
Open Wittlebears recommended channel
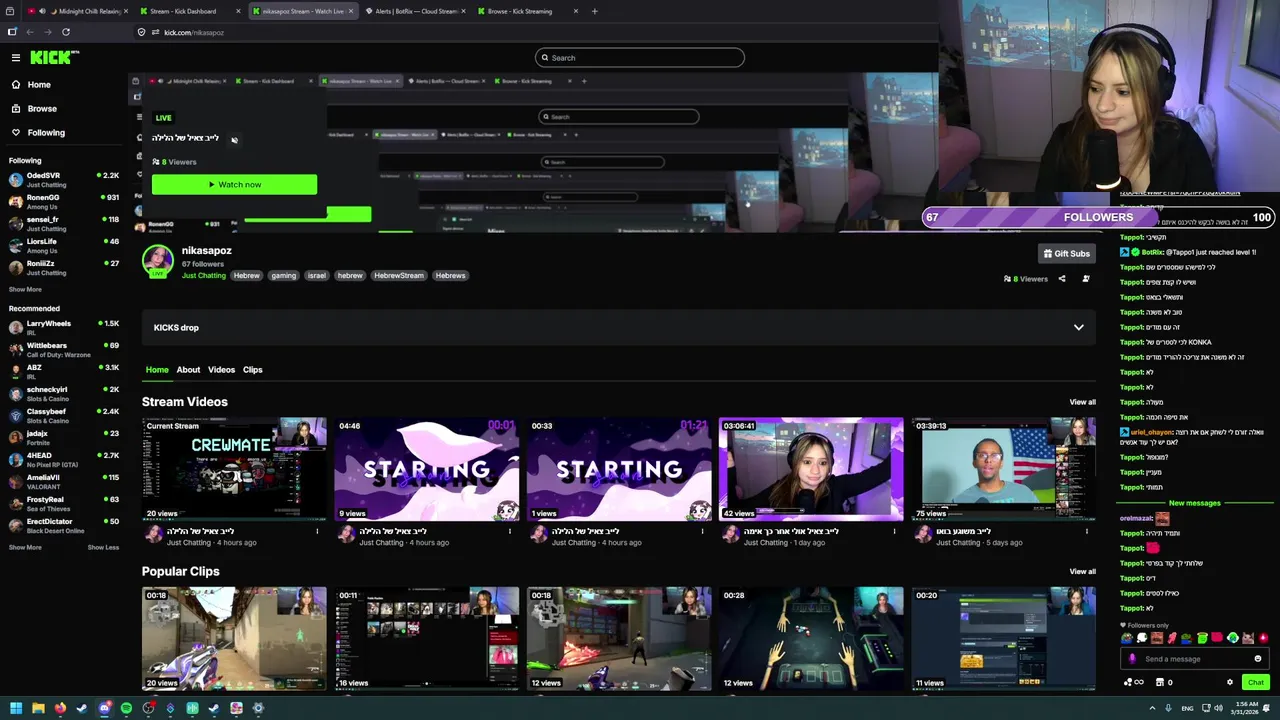click(64, 349)
